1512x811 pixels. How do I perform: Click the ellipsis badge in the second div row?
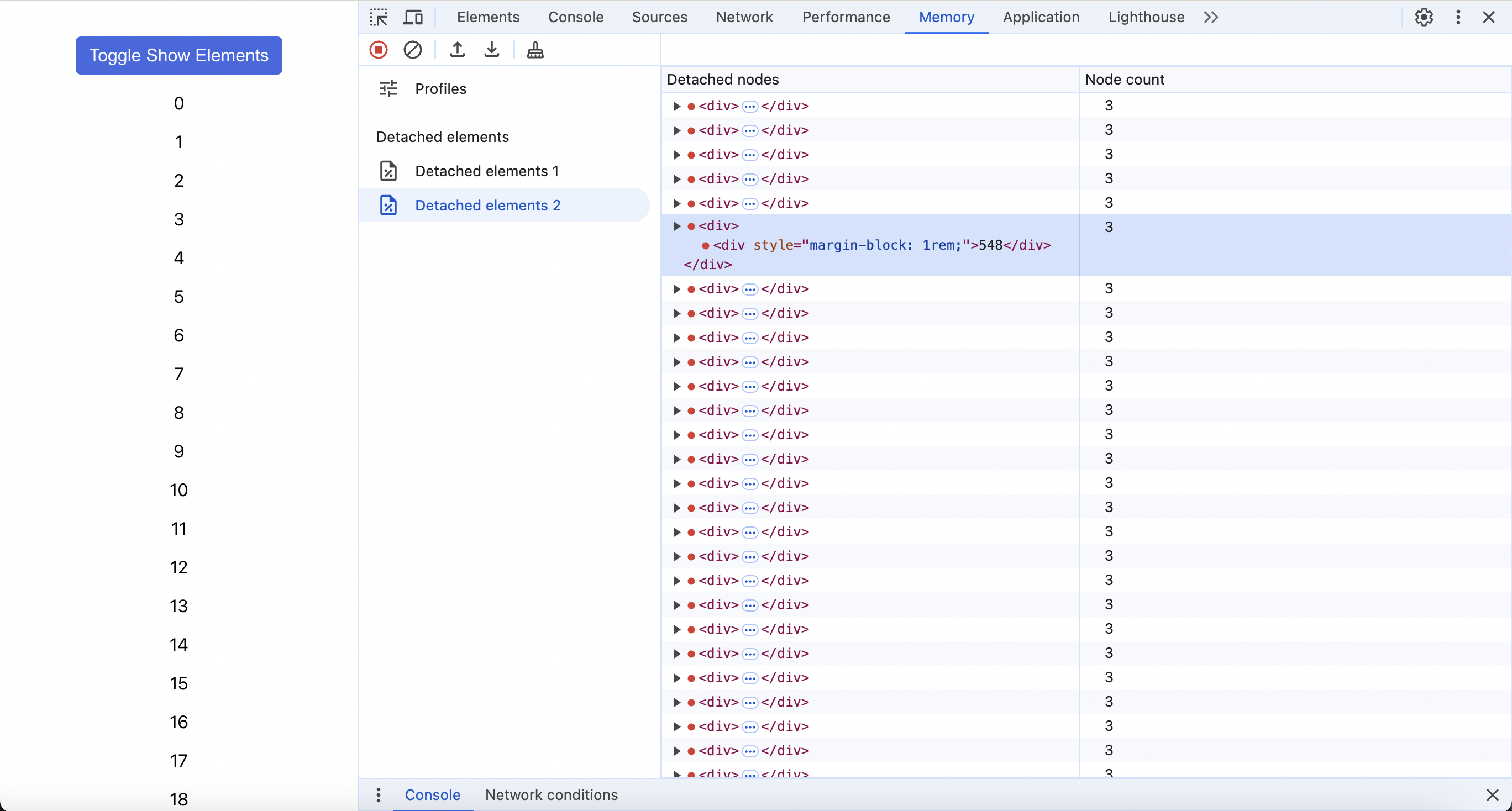pos(749,131)
